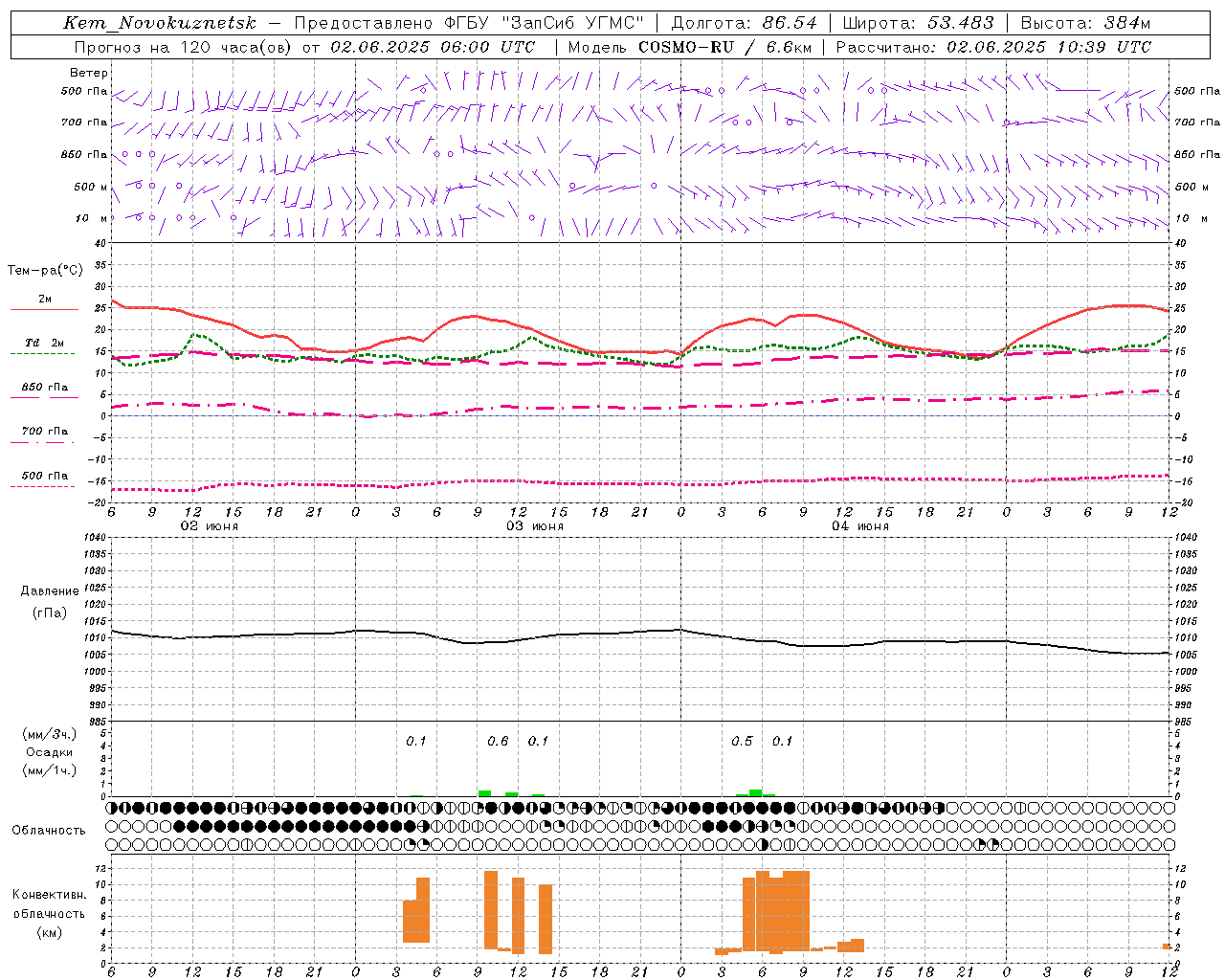Viewport: 1225px width, 980px height.
Task: Click the 'Td 2м' dew point legend entry
Action: [x=45, y=343]
